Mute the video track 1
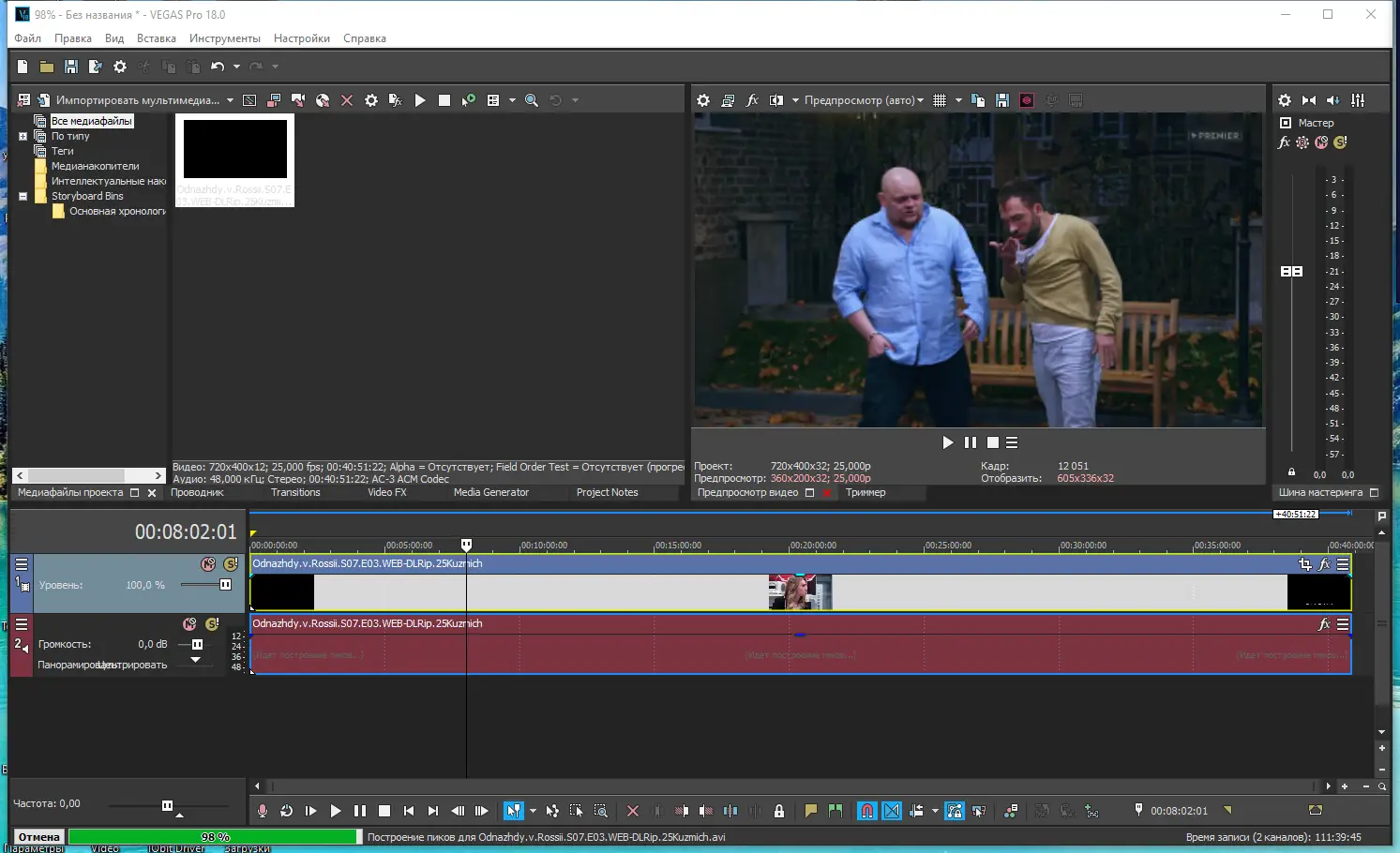 coord(208,564)
